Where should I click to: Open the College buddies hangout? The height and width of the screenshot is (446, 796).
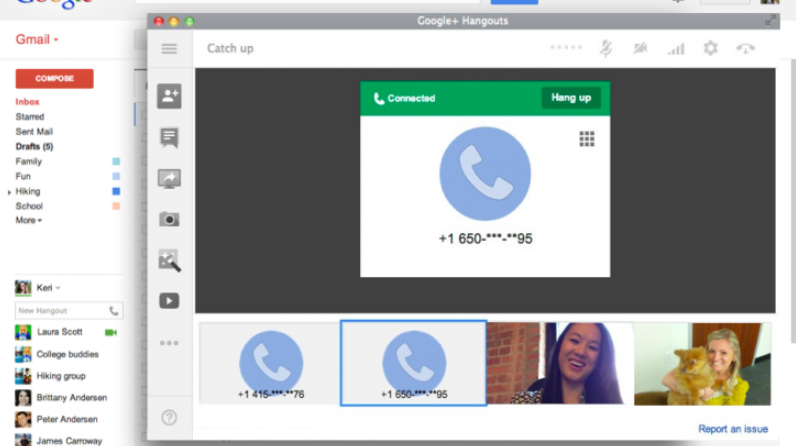(x=67, y=354)
